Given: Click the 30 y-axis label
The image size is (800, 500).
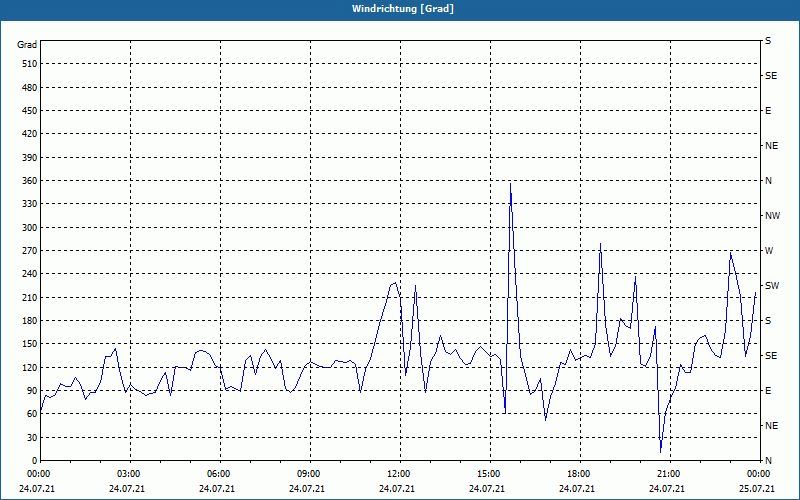Looking at the screenshot, I should (x=32, y=437).
